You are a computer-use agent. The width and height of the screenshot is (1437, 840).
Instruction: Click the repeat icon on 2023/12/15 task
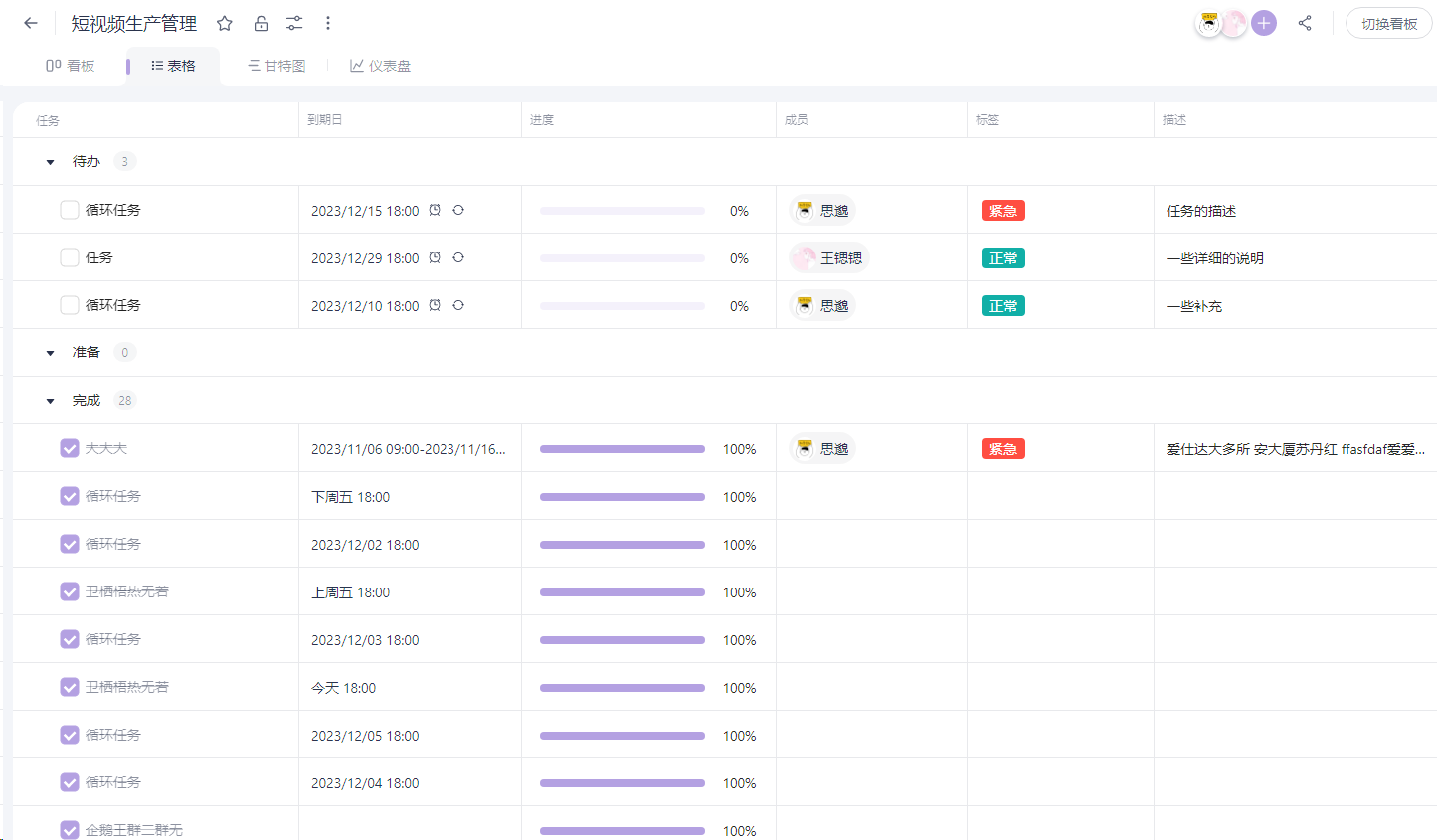[458, 210]
